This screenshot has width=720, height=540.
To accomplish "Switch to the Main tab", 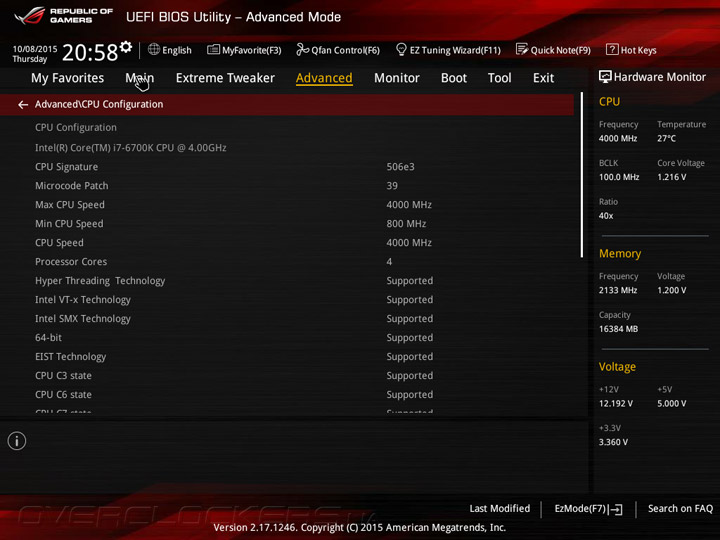I will 140,78.
